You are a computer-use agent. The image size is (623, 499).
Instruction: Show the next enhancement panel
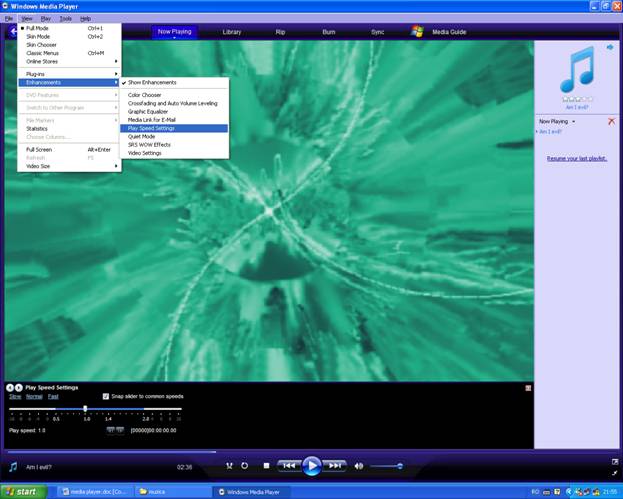(x=18, y=387)
